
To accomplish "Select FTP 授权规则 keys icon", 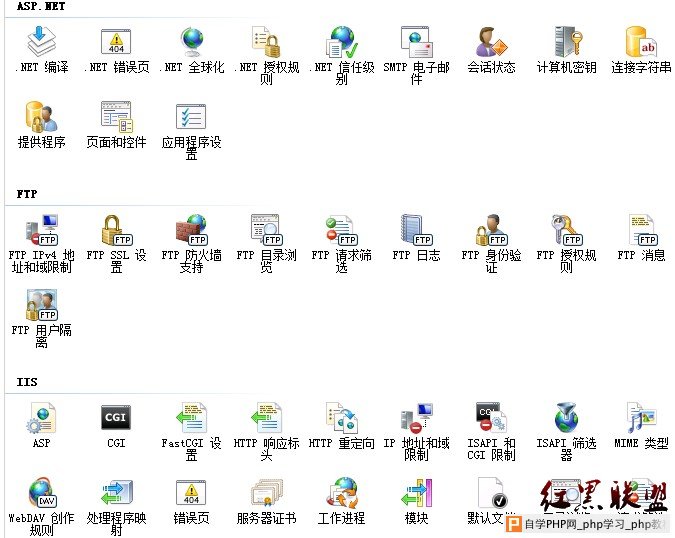I will [x=567, y=229].
